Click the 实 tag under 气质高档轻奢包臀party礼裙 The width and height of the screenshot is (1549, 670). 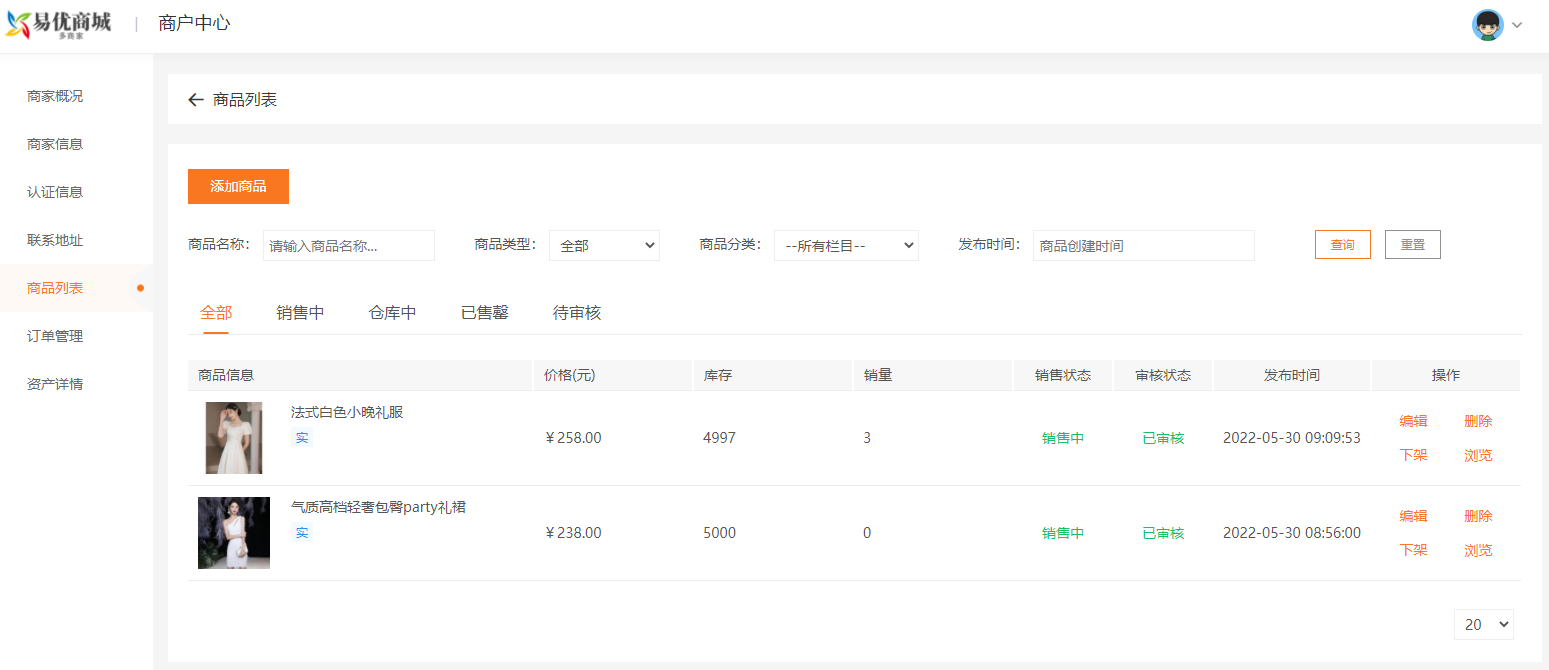pyautogui.click(x=302, y=533)
